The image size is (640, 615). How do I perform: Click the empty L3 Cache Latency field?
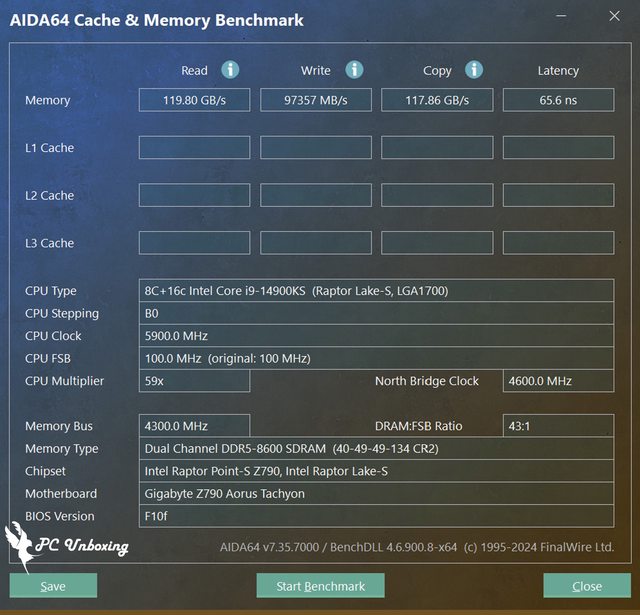pos(557,243)
